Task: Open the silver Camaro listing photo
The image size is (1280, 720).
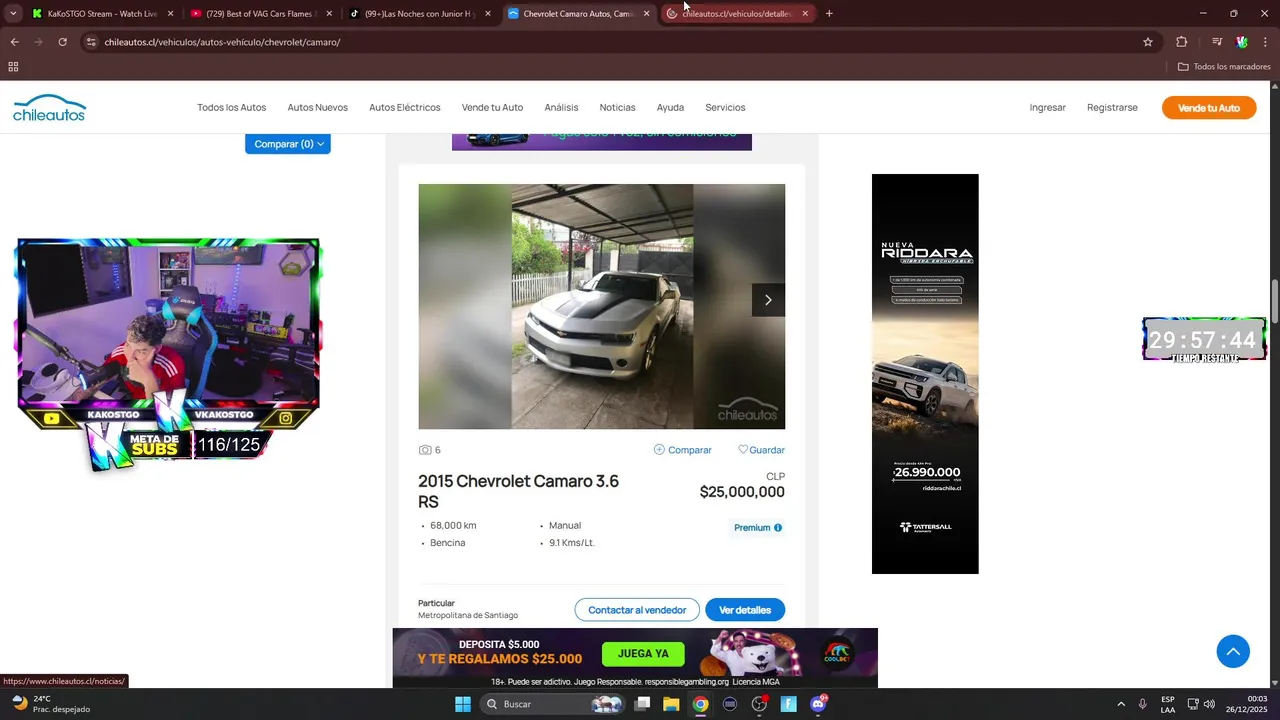Action: pos(601,306)
